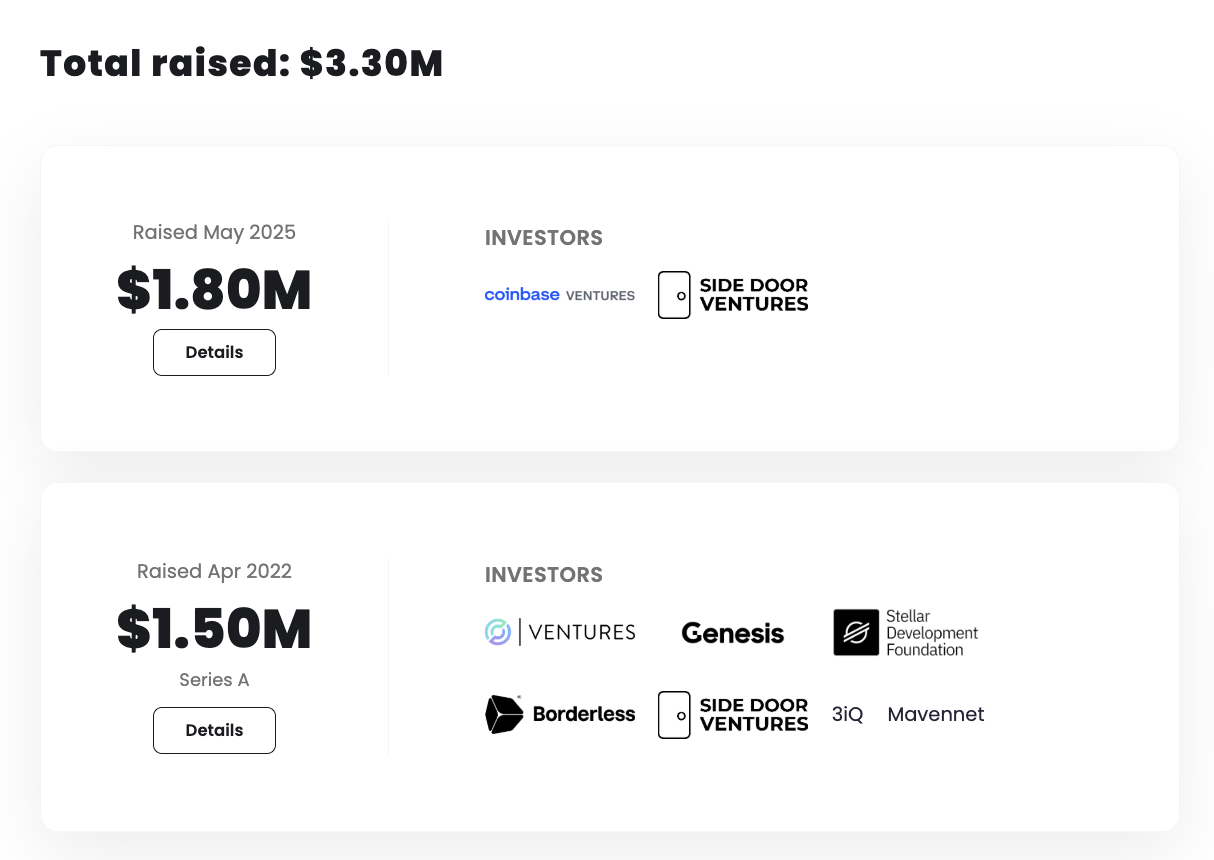Click Side Door Ventures logo in May 2025 round
Screen dimensions: 1214x860
point(733,295)
